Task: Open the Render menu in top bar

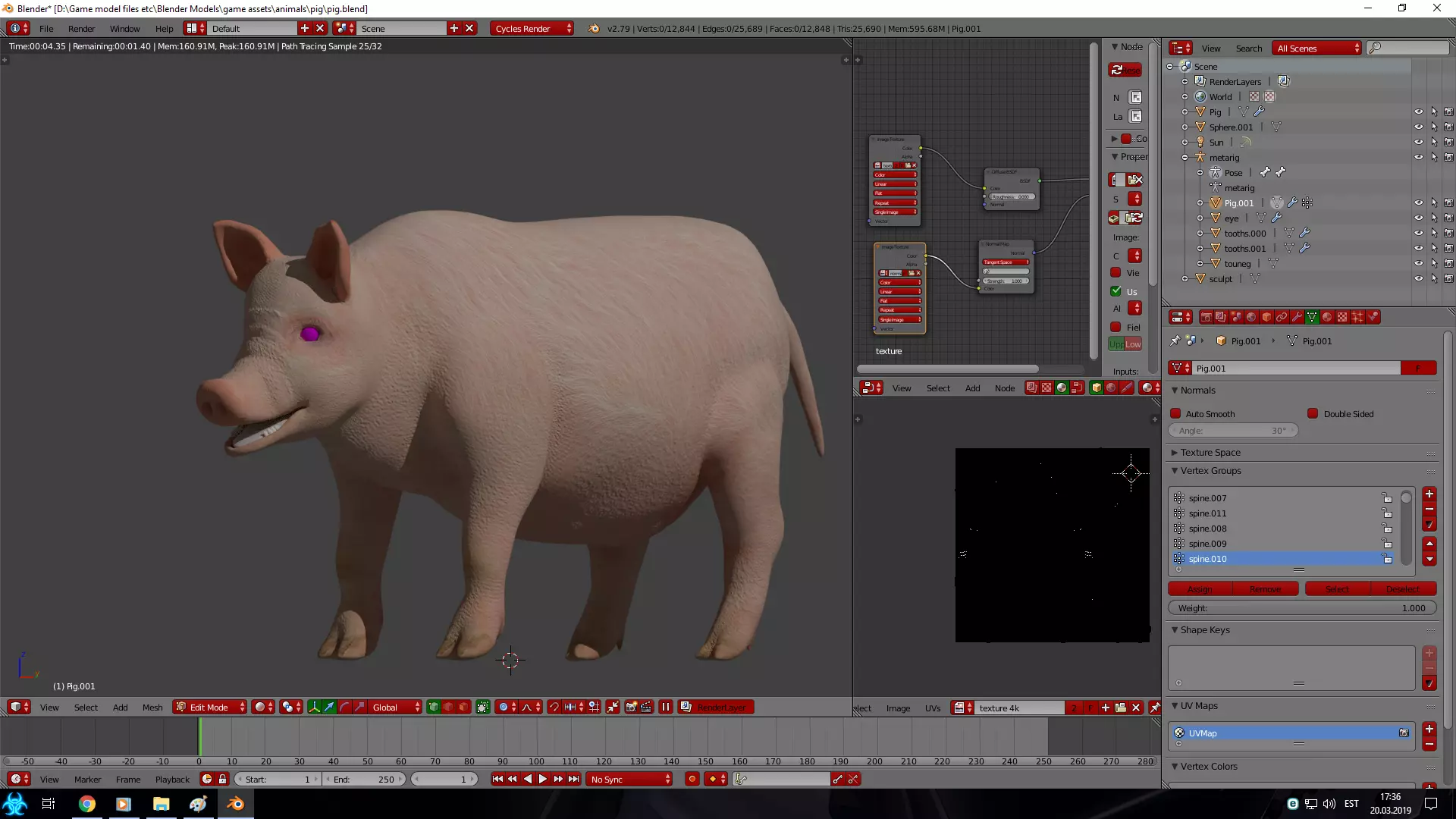Action: pos(81,28)
